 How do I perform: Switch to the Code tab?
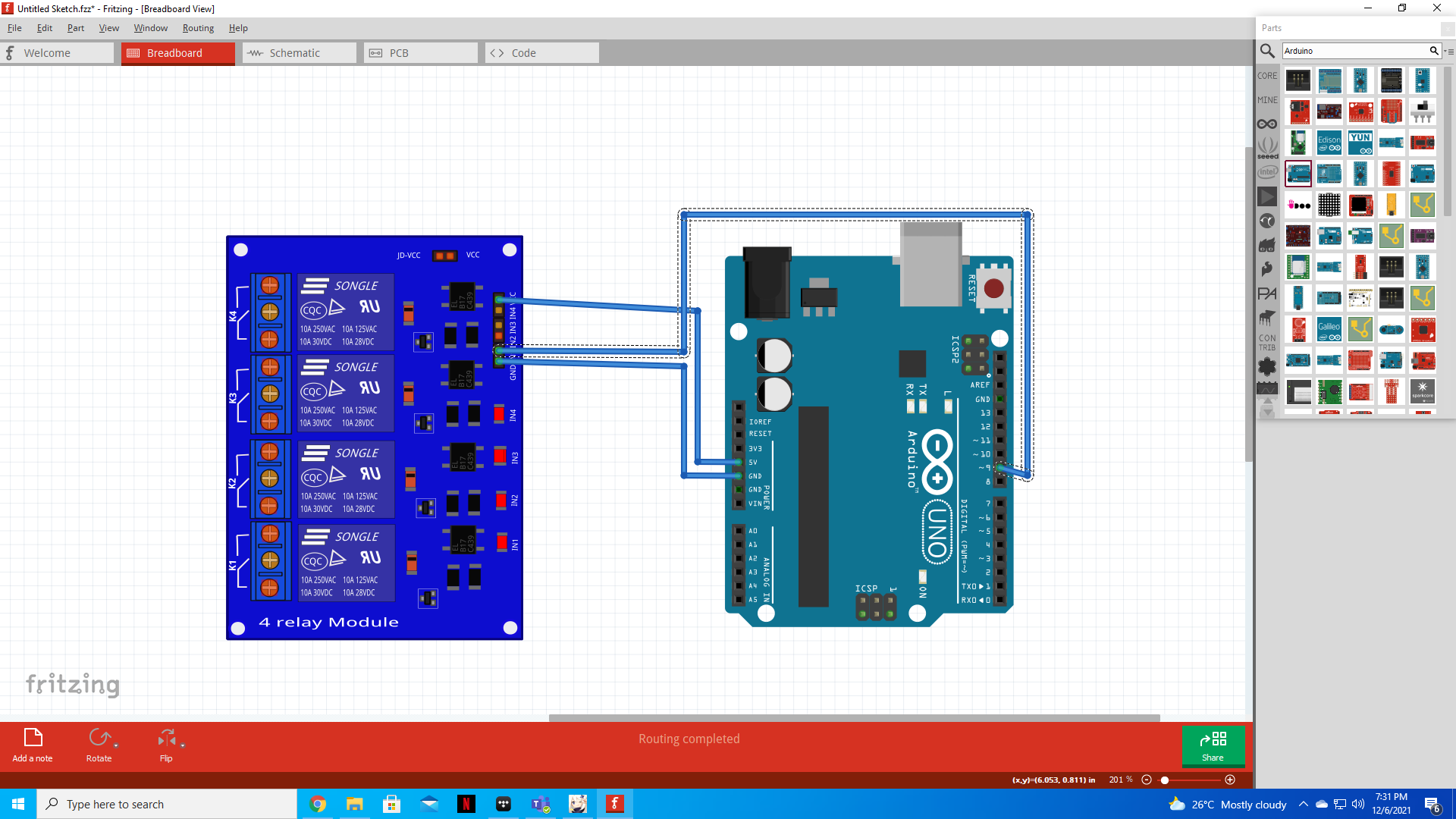(542, 53)
